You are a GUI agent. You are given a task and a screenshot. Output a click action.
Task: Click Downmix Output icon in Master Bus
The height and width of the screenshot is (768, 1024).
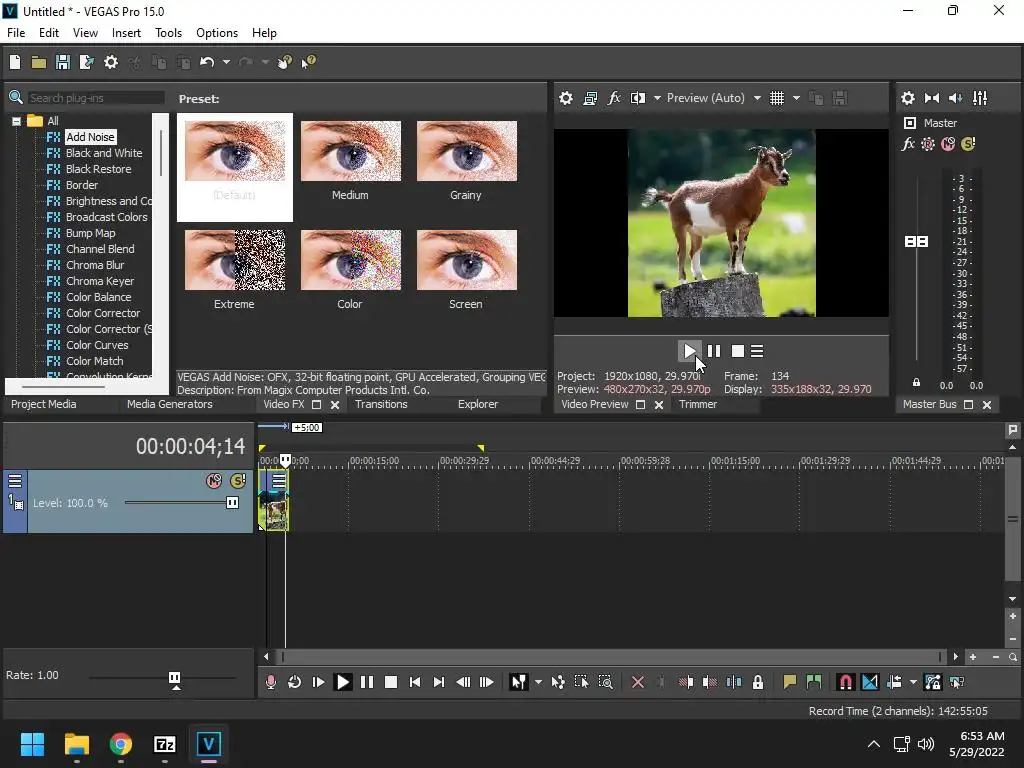(x=932, y=98)
